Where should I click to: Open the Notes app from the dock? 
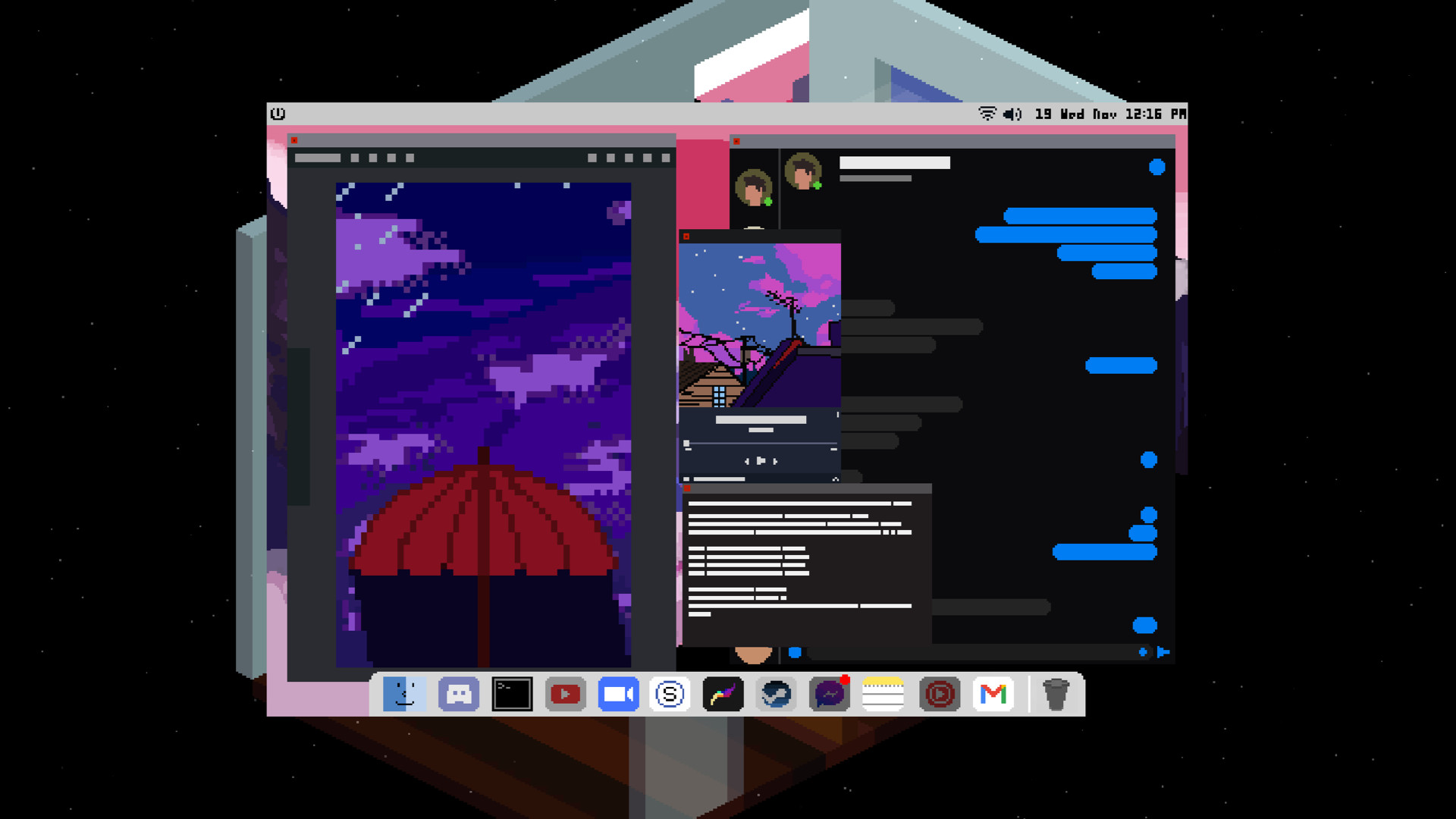tap(884, 692)
